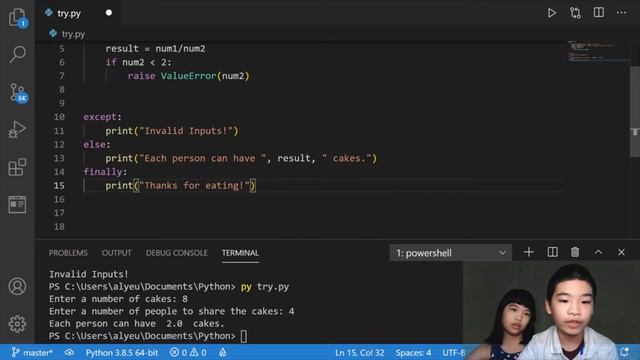Close the terminal panel
Viewport: 640px width, 360px height.
621,252
